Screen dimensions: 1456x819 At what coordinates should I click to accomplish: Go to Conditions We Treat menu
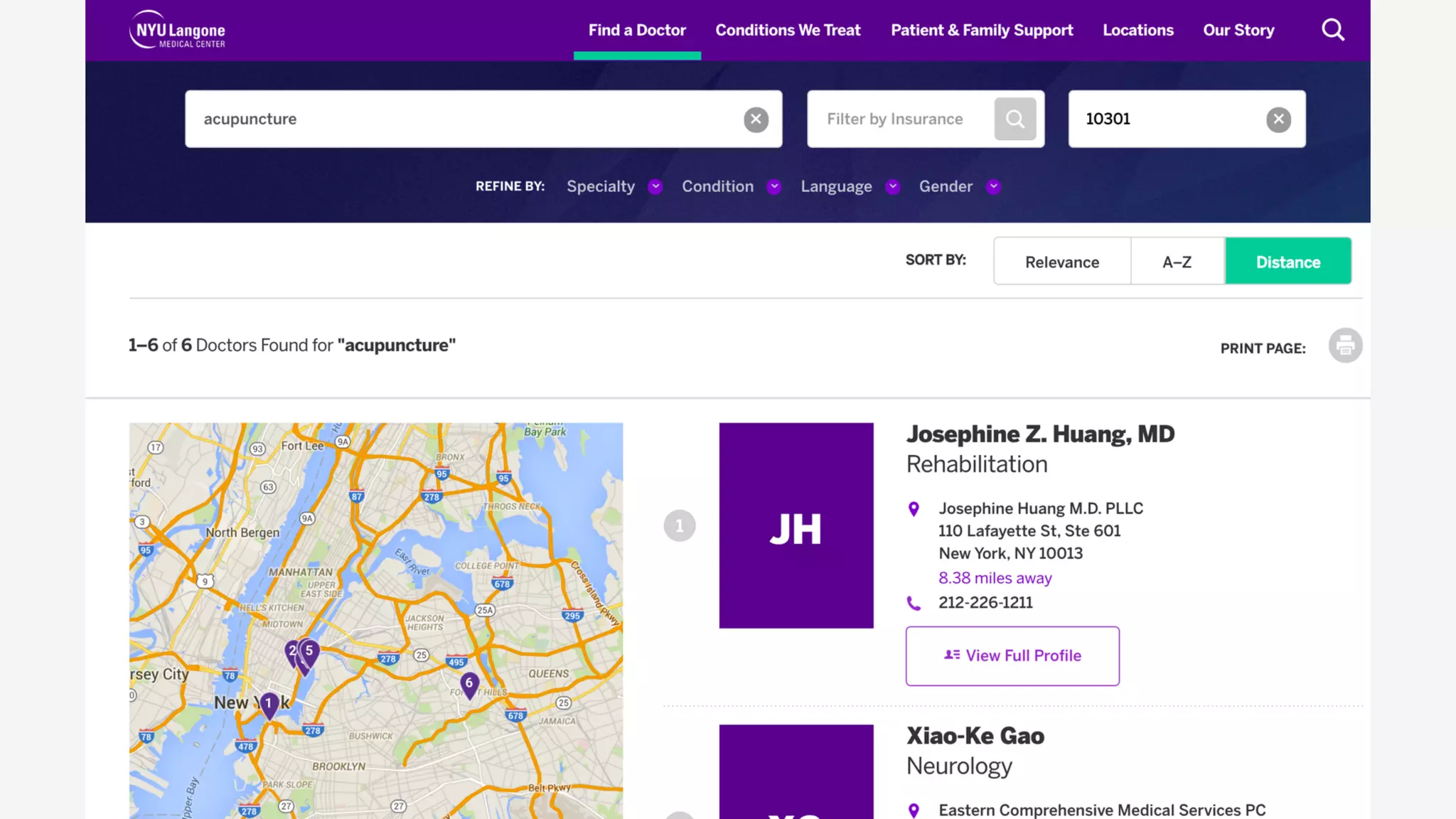pos(788,30)
